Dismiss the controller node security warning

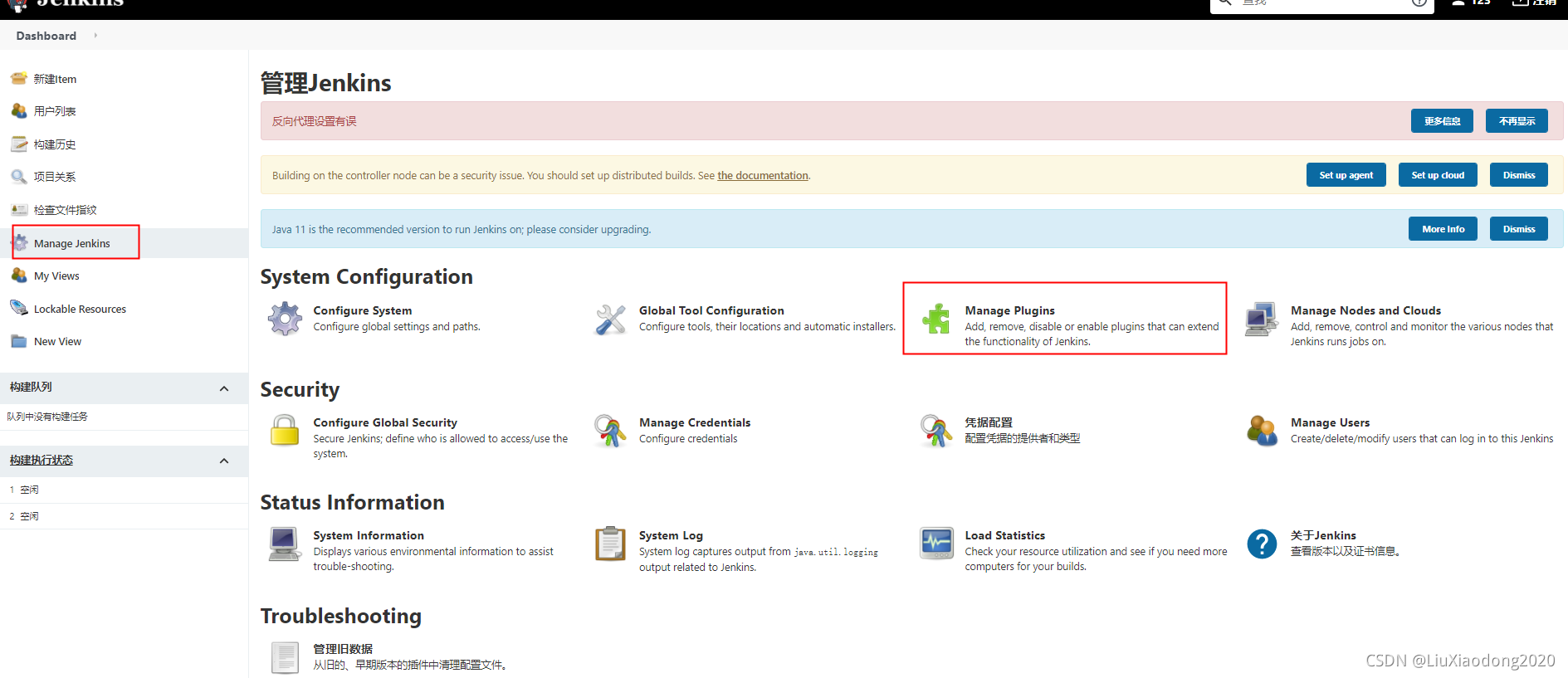[x=1519, y=175]
